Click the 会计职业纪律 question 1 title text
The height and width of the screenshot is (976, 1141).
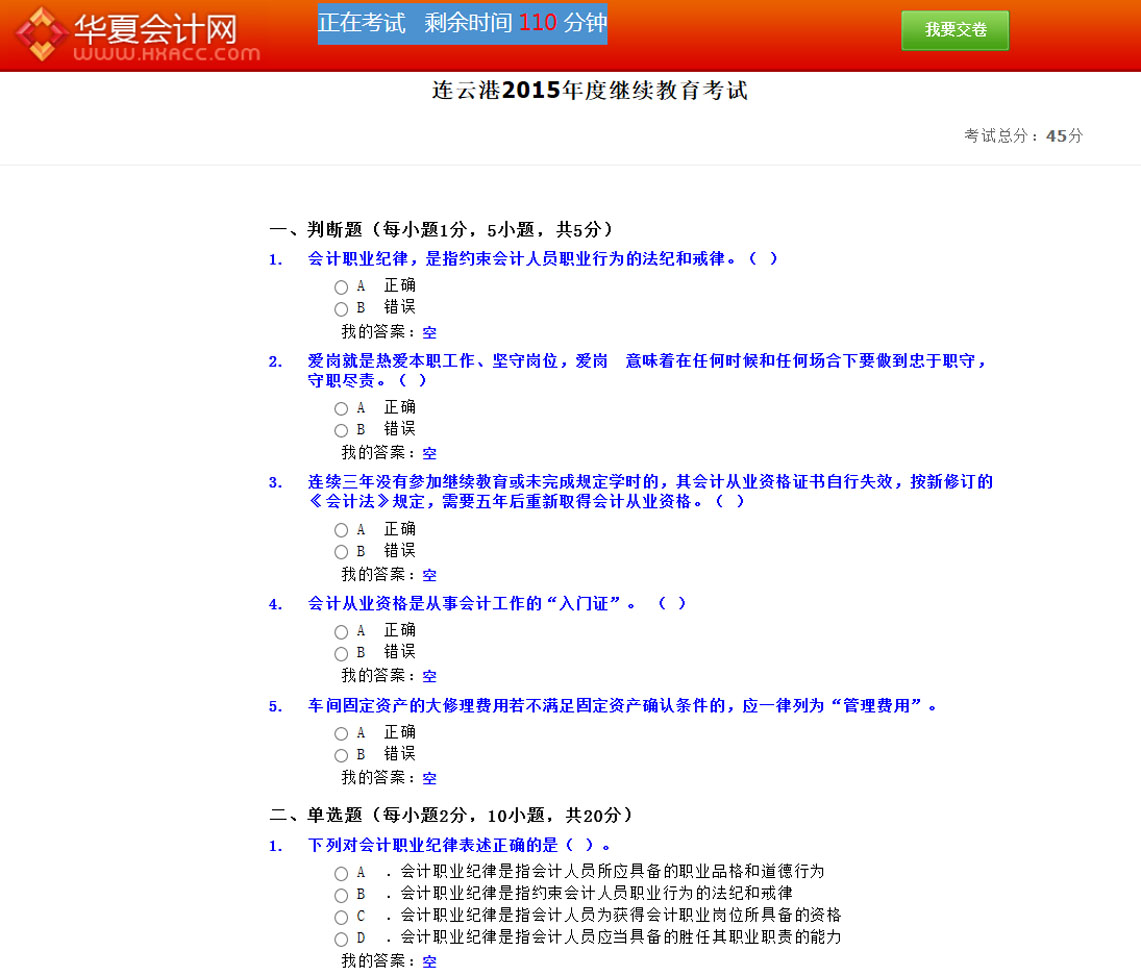(x=542, y=259)
